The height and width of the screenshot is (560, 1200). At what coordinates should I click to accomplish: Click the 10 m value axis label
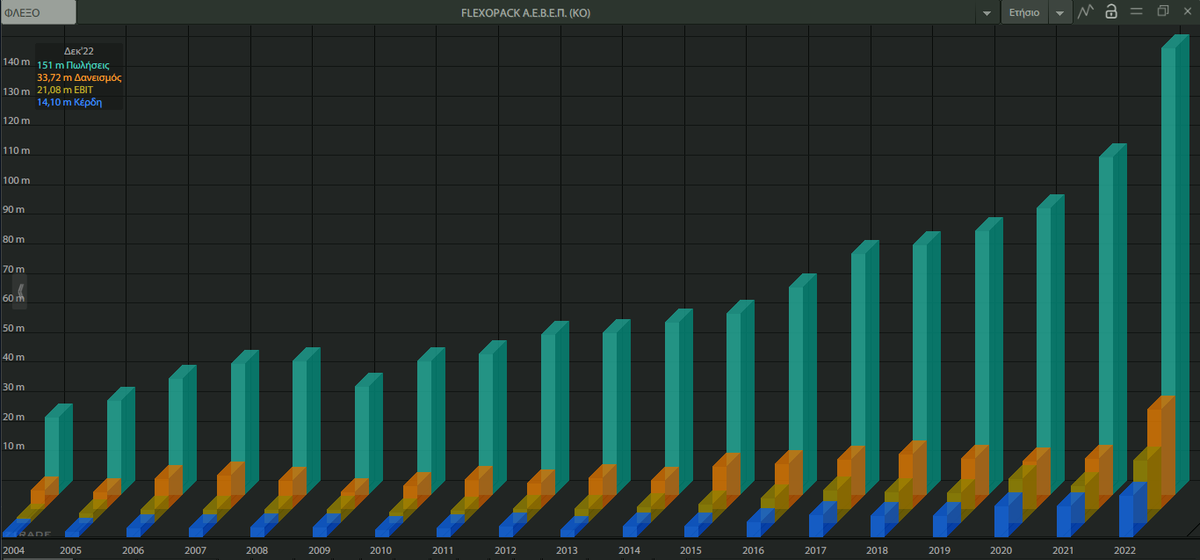[15, 446]
